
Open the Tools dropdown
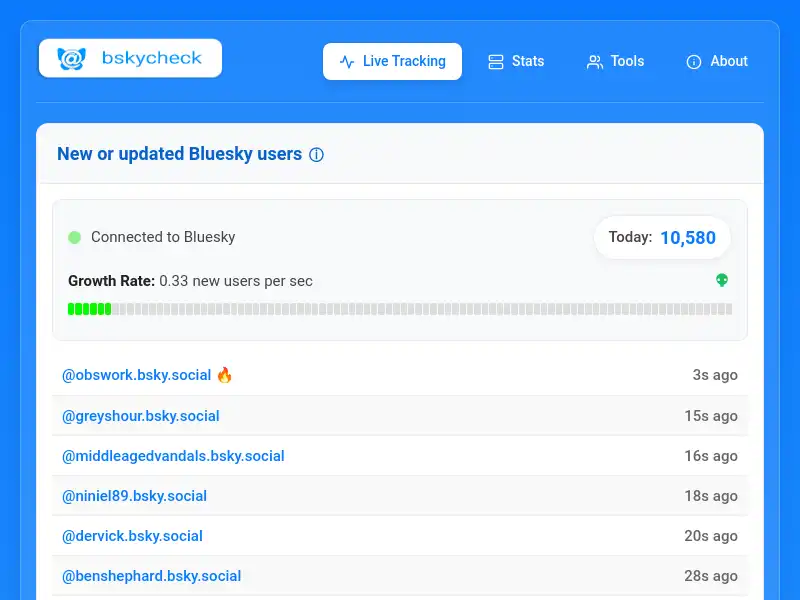[615, 61]
